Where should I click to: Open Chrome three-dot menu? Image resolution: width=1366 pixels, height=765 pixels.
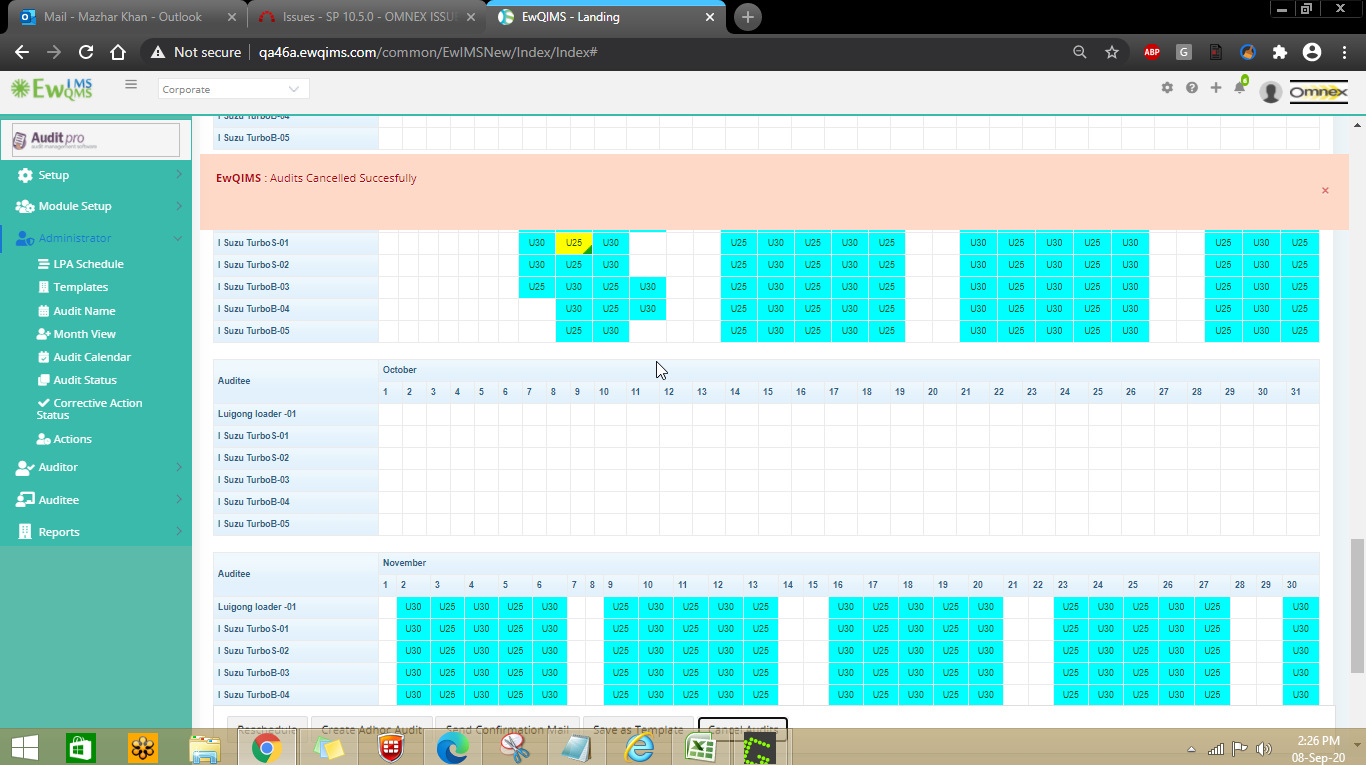coord(1343,52)
